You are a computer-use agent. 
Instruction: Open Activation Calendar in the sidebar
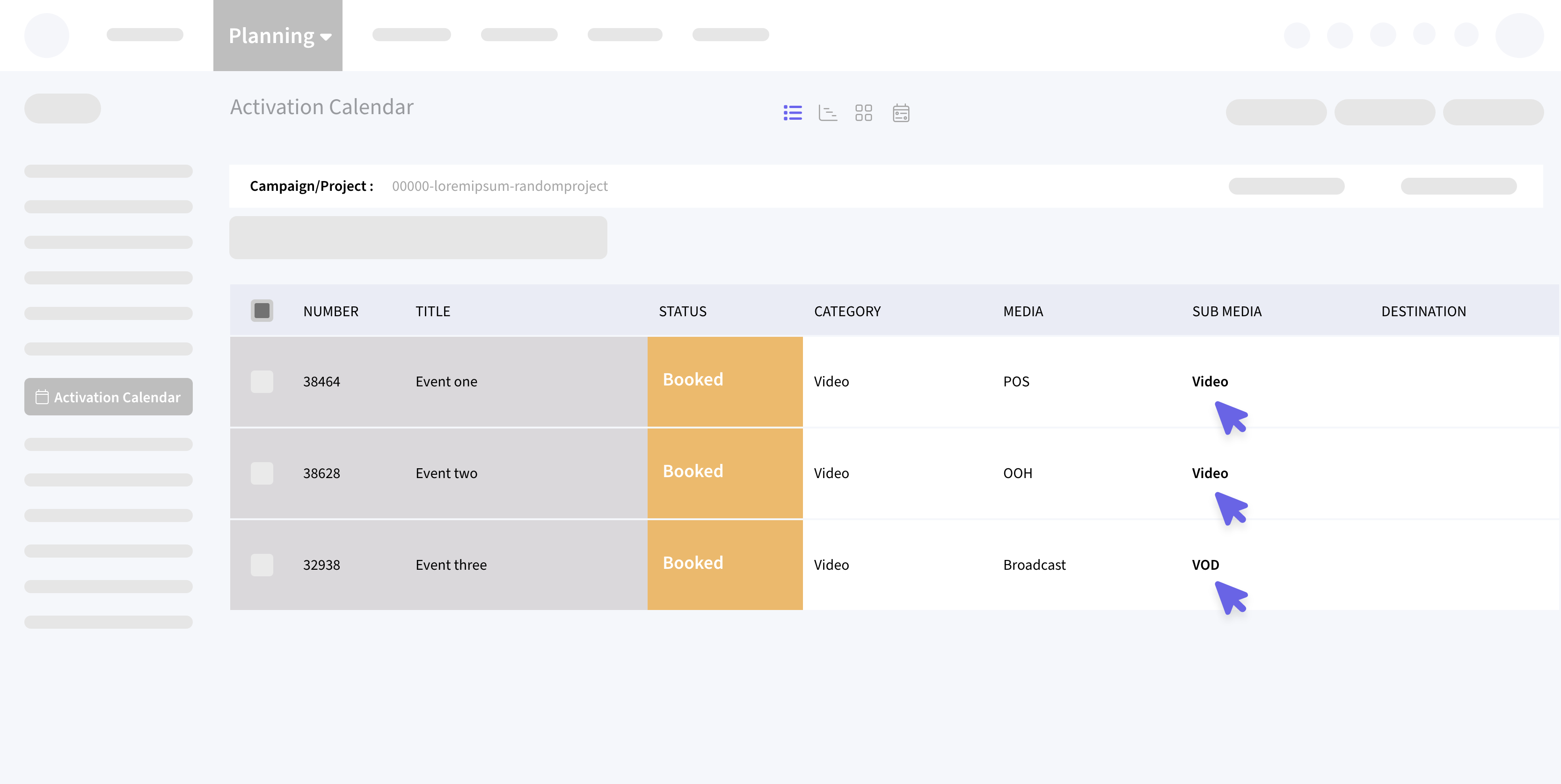109,397
